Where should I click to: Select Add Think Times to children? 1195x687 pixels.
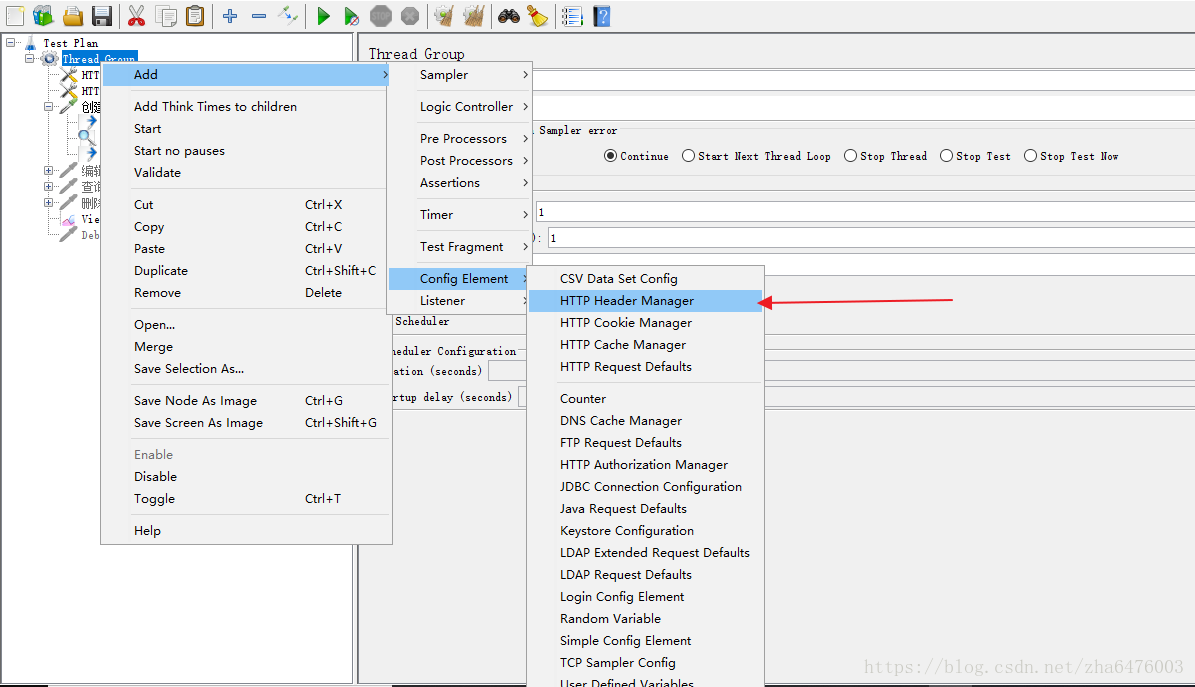coord(245,107)
